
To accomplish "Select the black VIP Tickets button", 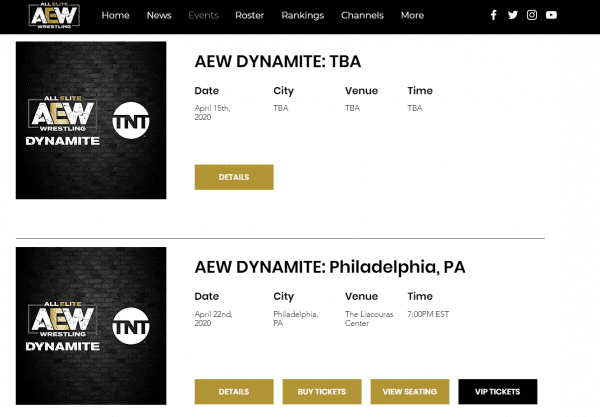I will 497,392.
